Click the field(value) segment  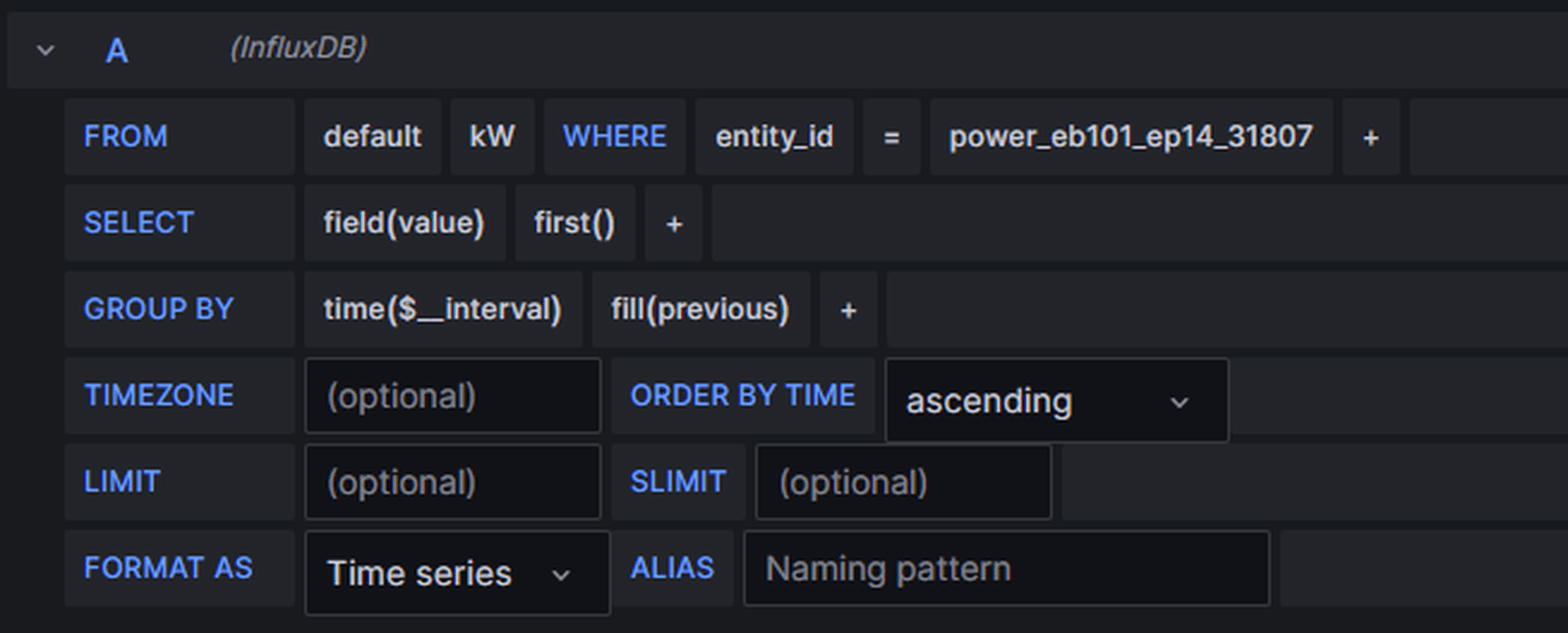pos(404,223)
